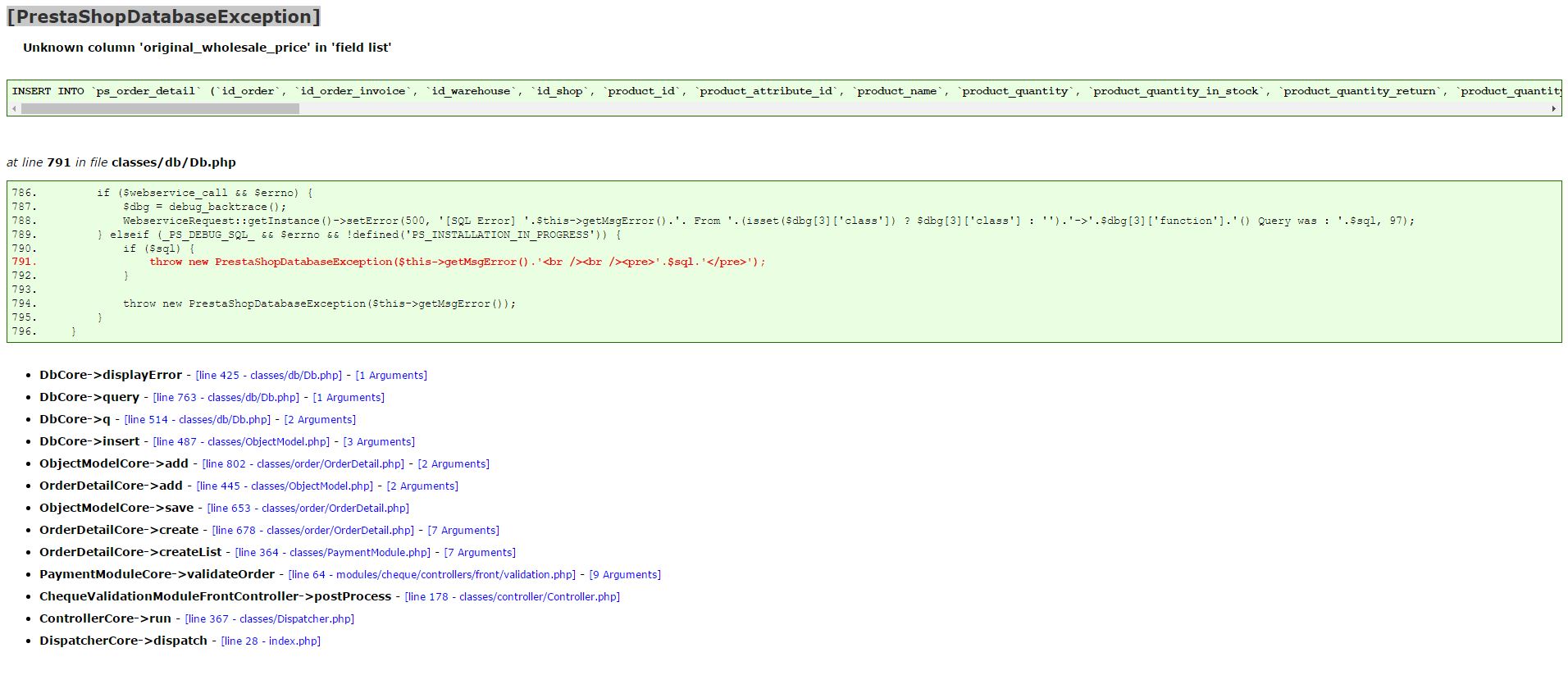
Task: Click the SQL query scrollbar right arrow
Action: 1553,109
